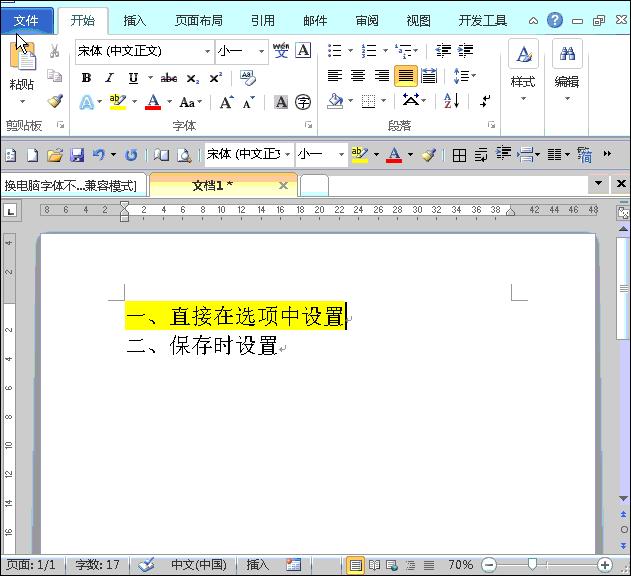This screenshot has height=576, width=631.
Task: Click the New blank document icon
Action: (x=33, y=155)
